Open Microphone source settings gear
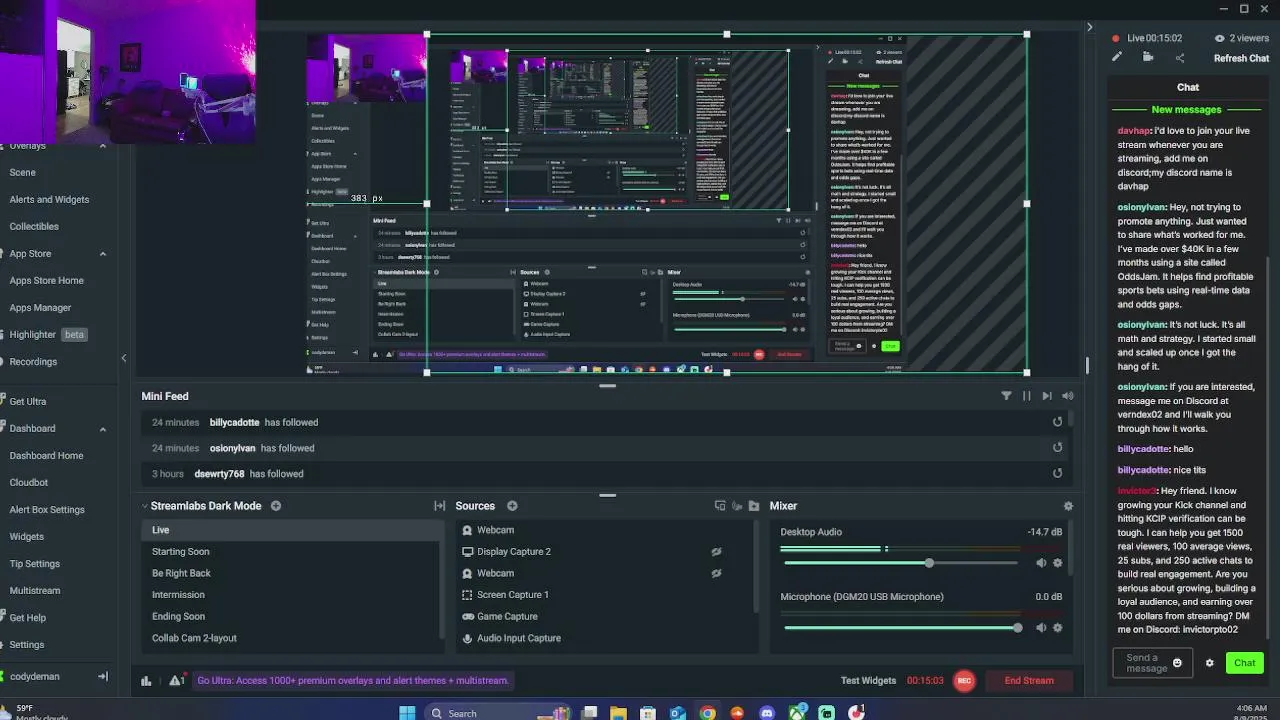 click(1058, 628)
